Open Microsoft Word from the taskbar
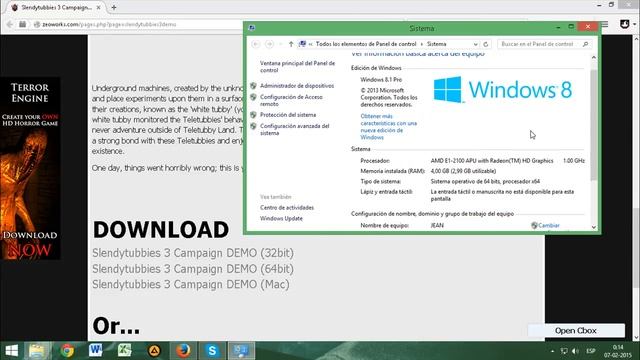640x360 pixels. (96, 351)
